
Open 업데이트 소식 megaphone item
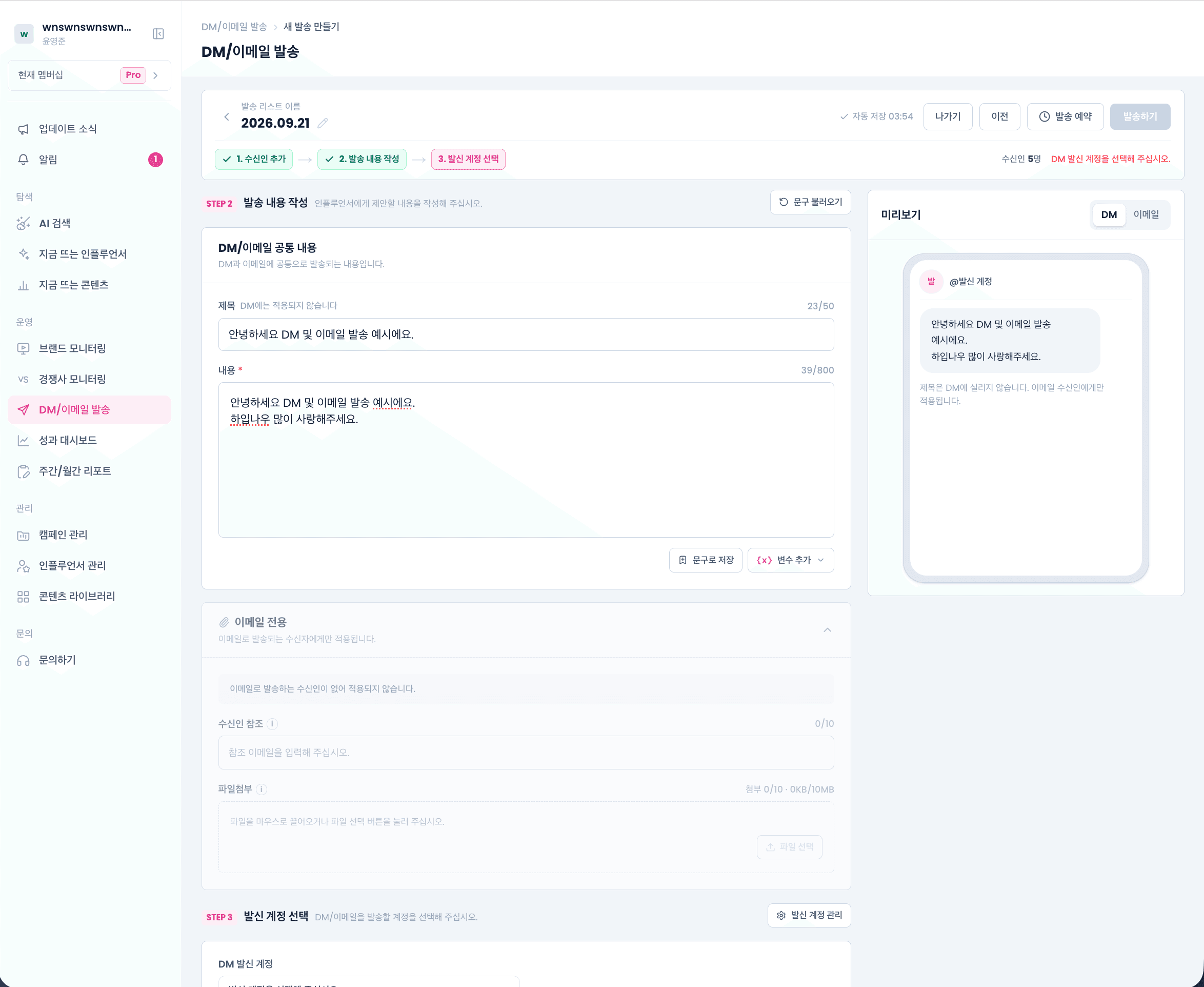click(x=89, y=129)
